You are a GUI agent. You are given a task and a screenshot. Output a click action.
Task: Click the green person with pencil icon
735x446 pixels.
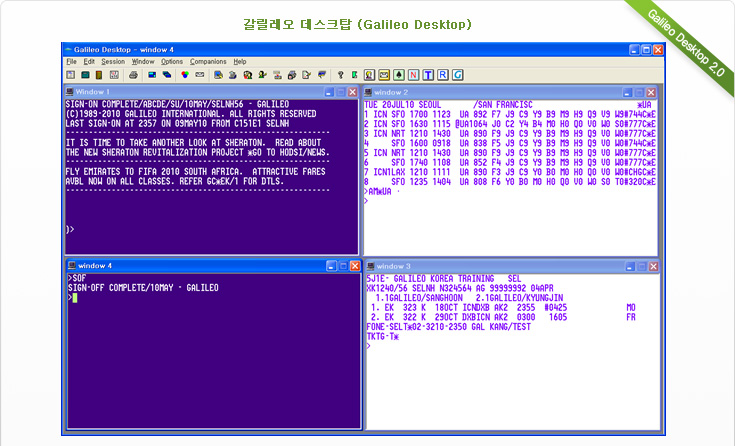click(262, 75)
